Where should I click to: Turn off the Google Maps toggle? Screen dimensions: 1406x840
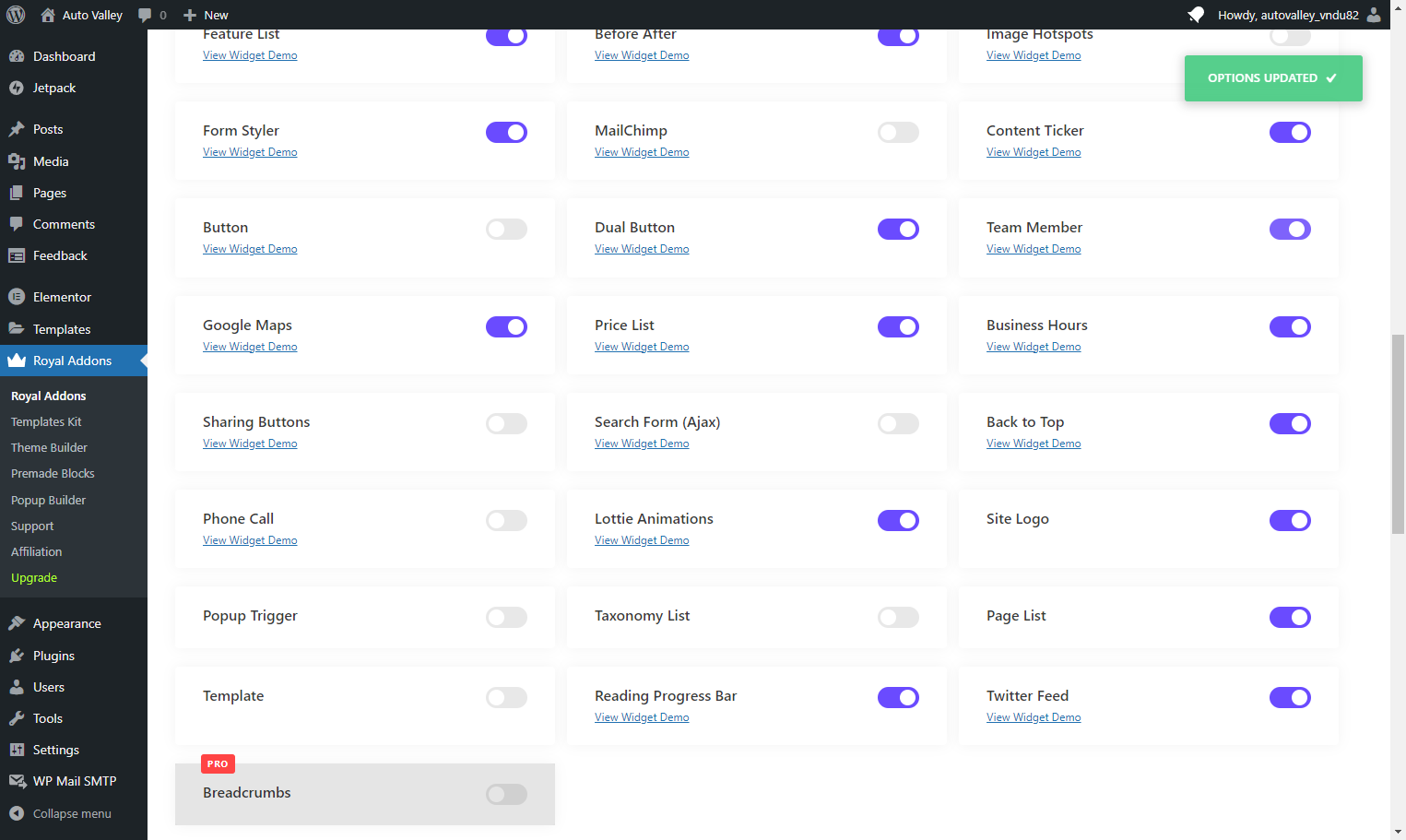[506, 326]
